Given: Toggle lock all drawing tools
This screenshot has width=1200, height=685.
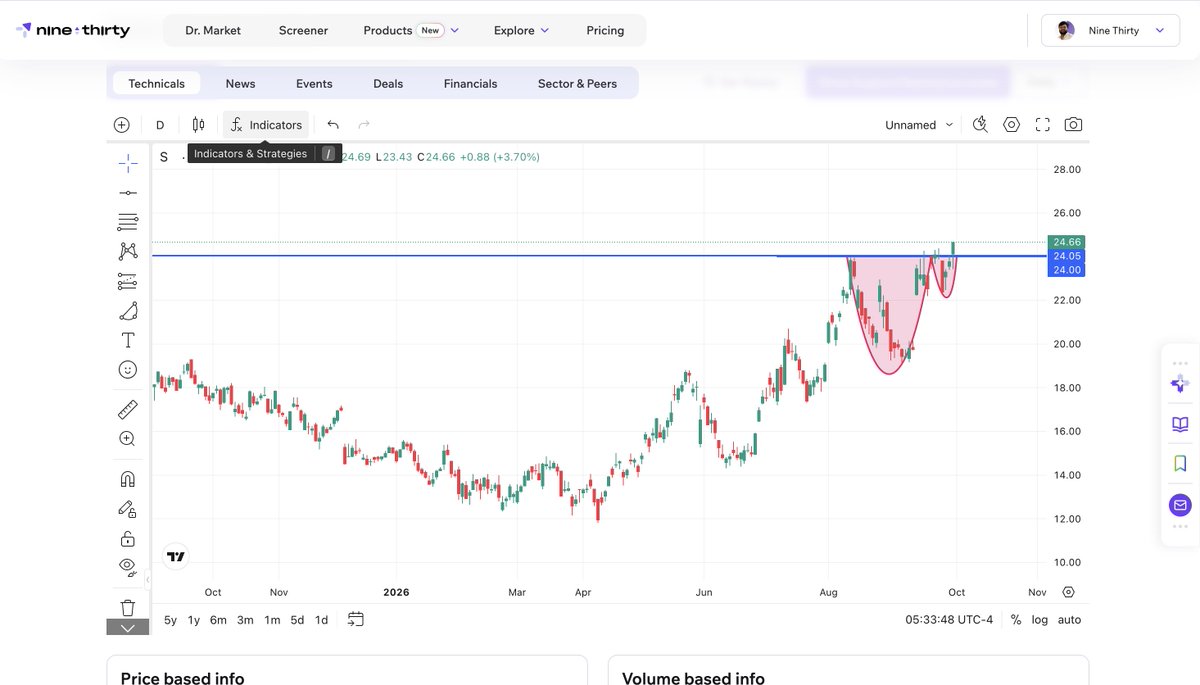Looking at the screenshot, I should (x=128, y=539).
